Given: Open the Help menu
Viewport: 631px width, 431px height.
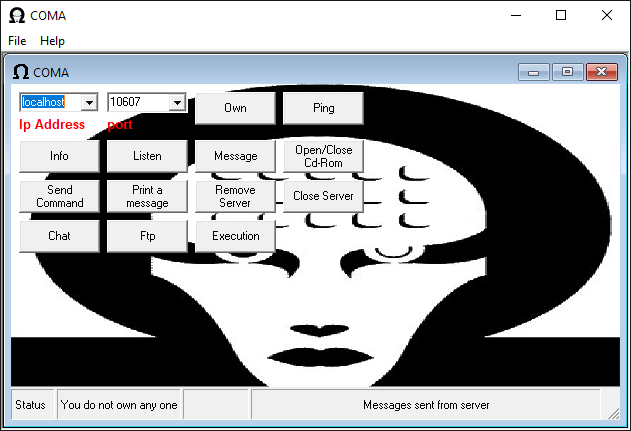Looking at the screenshot, I should (x=52, y=41).
